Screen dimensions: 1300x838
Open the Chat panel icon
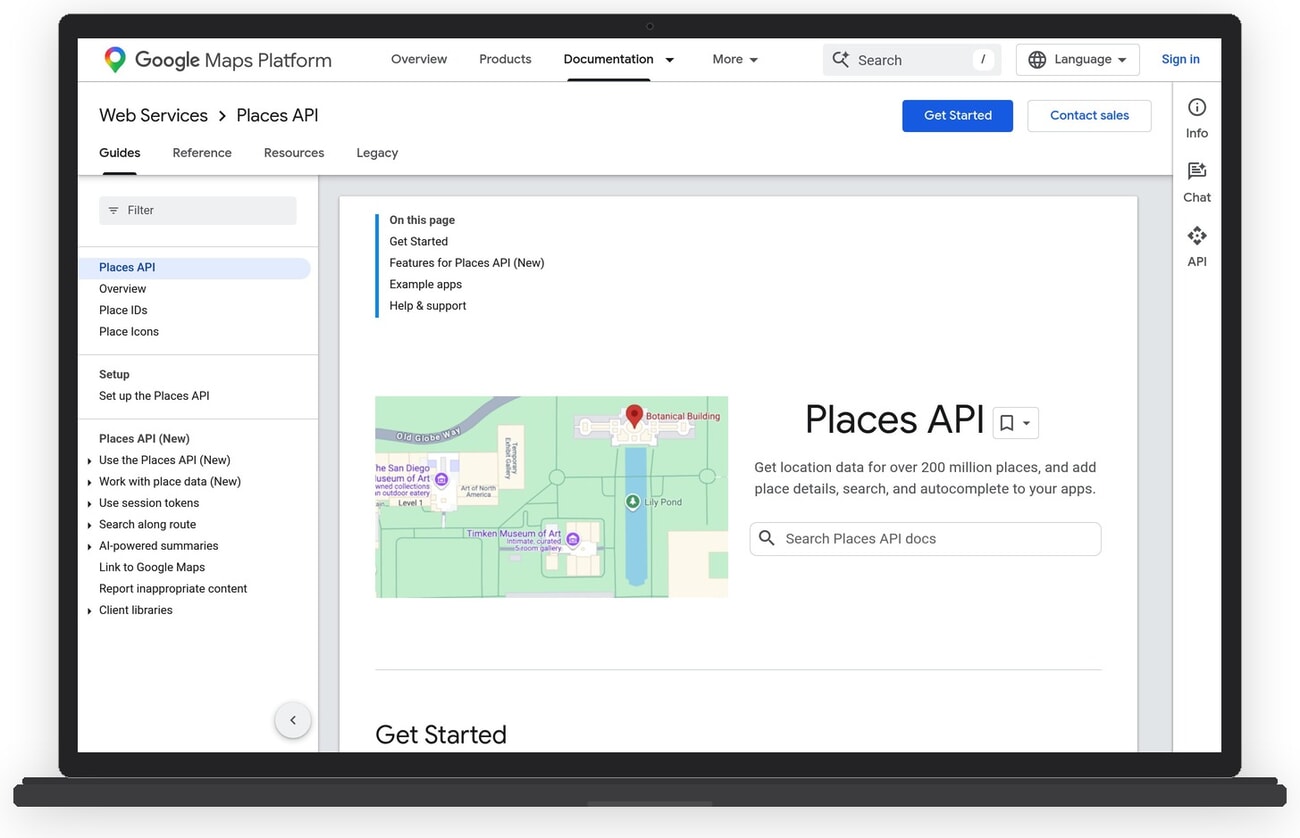click(x=1196, y=172)
